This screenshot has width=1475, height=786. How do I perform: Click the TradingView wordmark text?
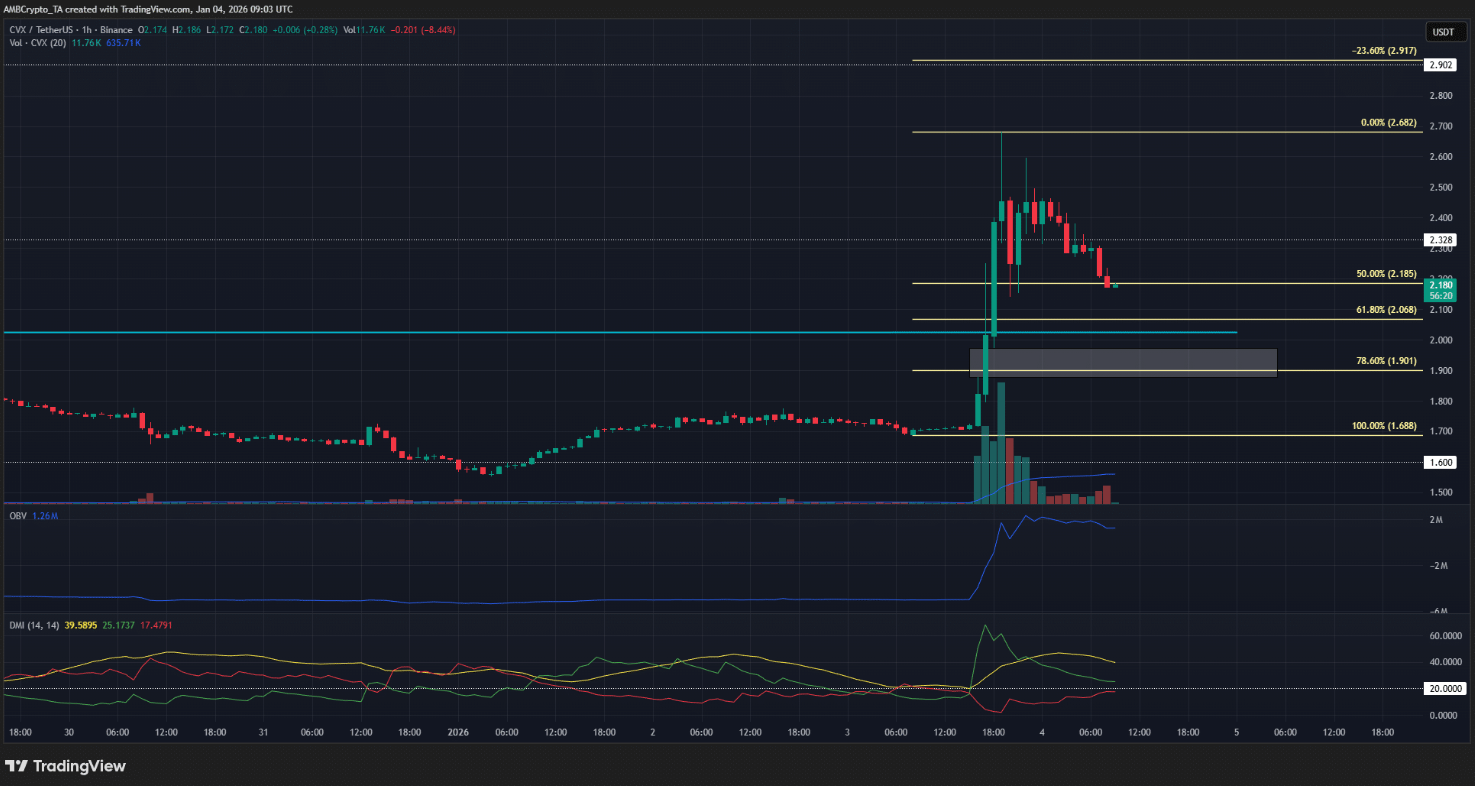click(x=79, y=766)
